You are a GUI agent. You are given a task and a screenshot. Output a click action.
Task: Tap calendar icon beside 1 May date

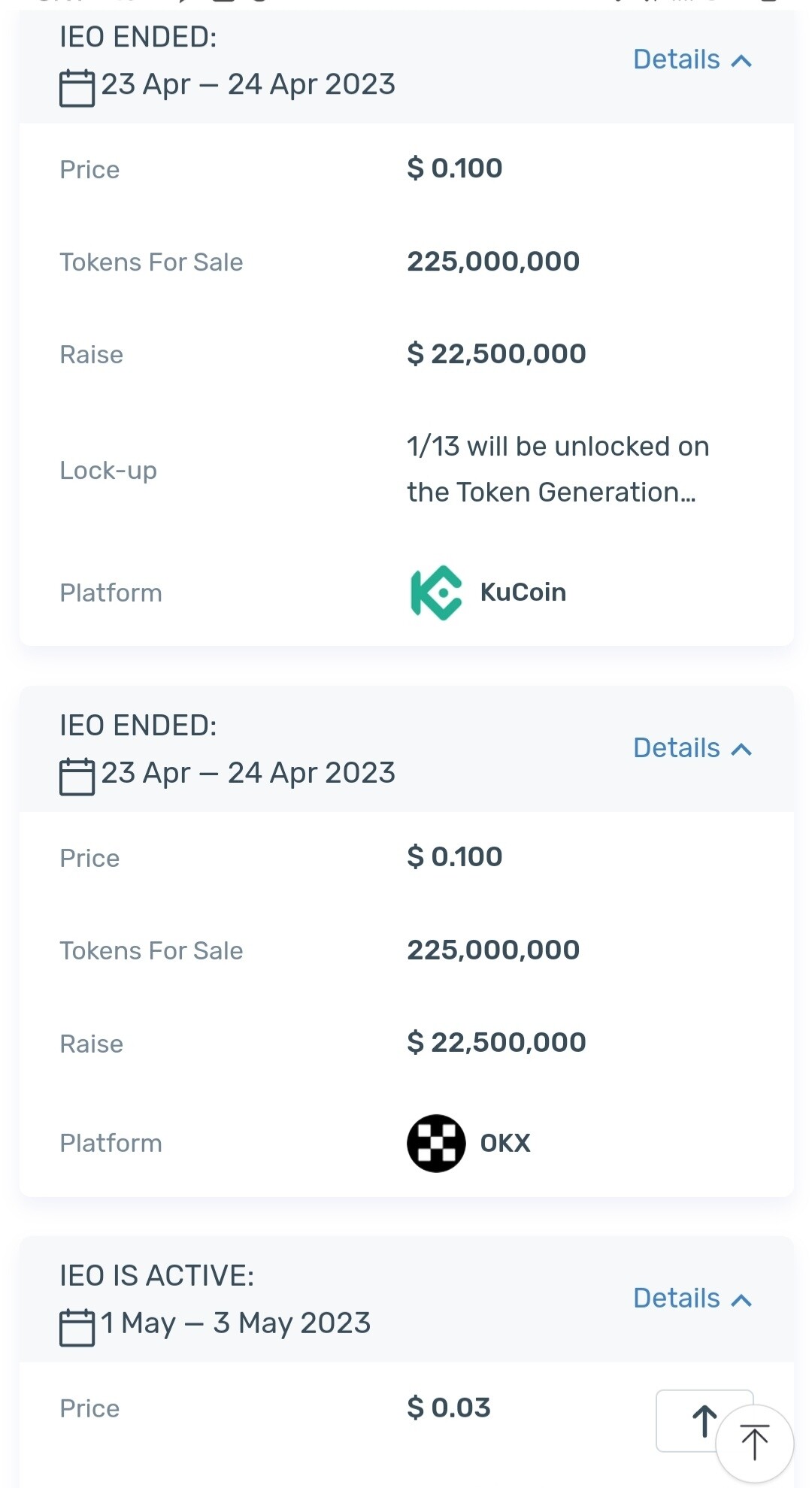[x=77, y=1327]
